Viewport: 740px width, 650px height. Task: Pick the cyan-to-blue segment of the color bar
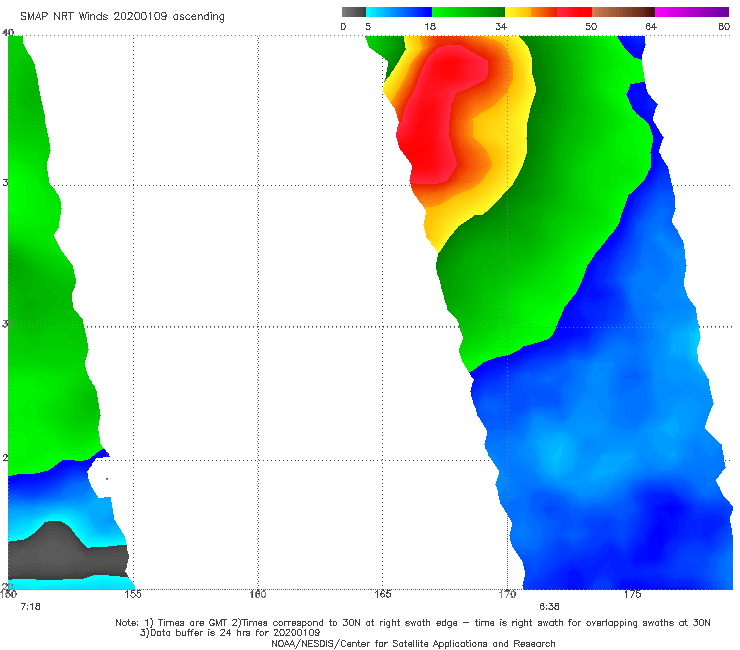tap(399, 12)
